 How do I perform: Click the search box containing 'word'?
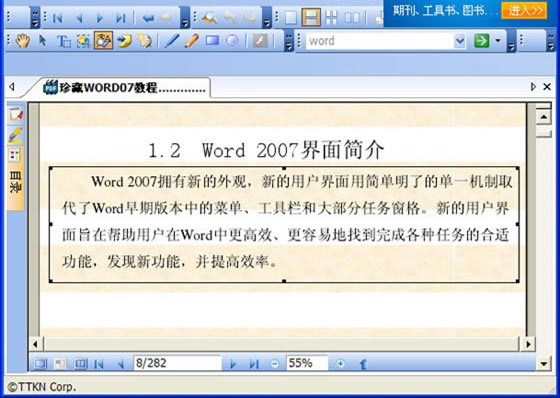(x=379, y=41)
